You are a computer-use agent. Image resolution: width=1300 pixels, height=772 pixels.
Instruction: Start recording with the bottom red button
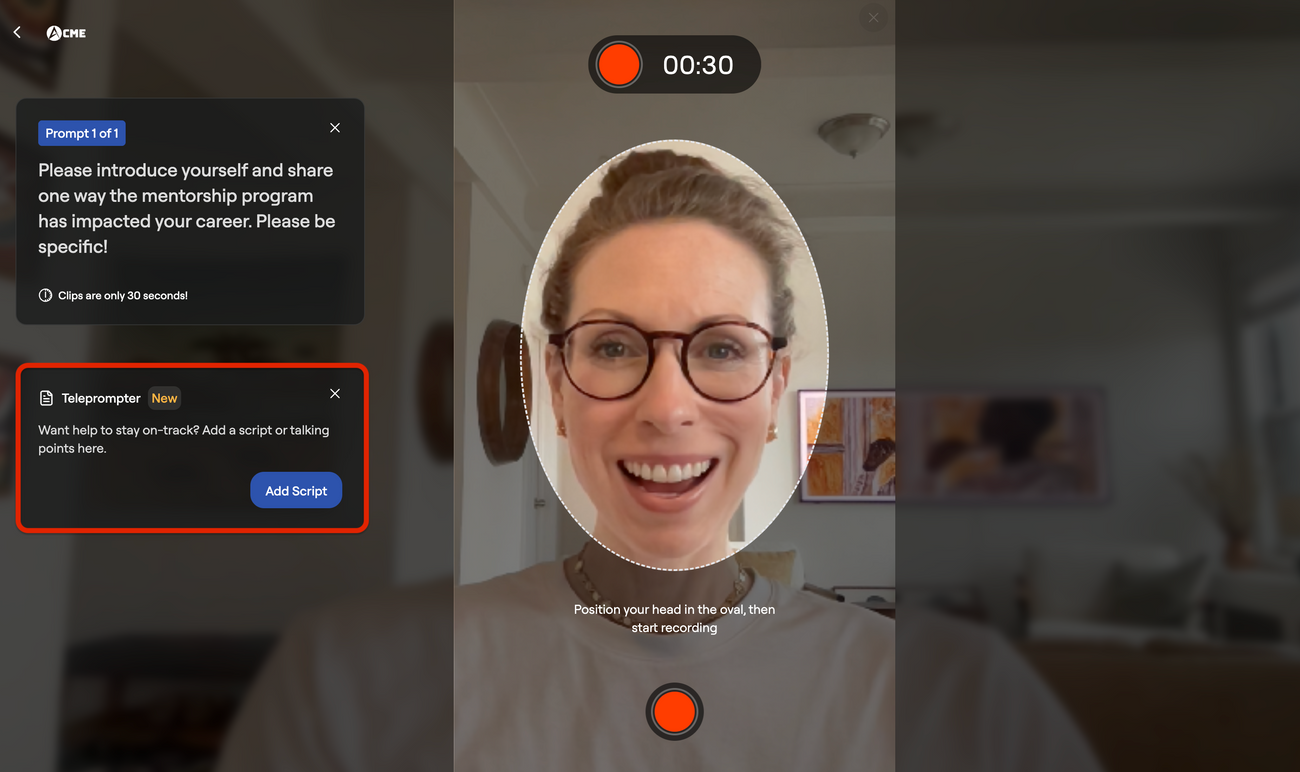tap(674, 712)
